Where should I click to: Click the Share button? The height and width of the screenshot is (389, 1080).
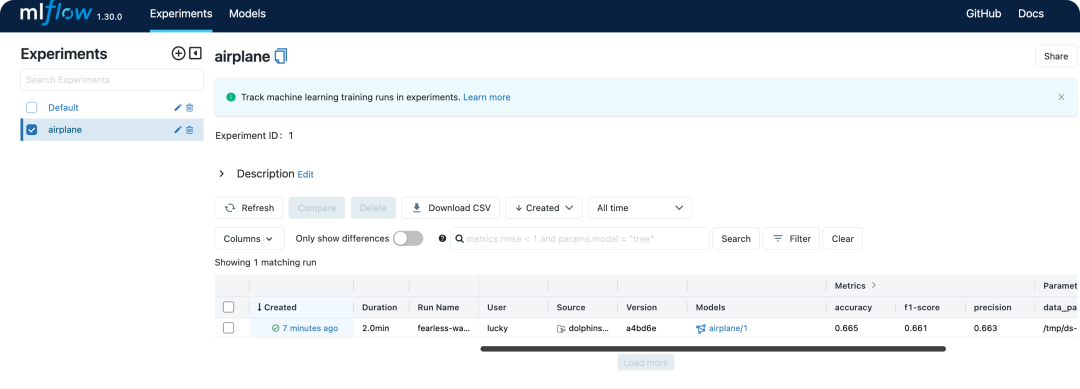tap(1056, 56)
